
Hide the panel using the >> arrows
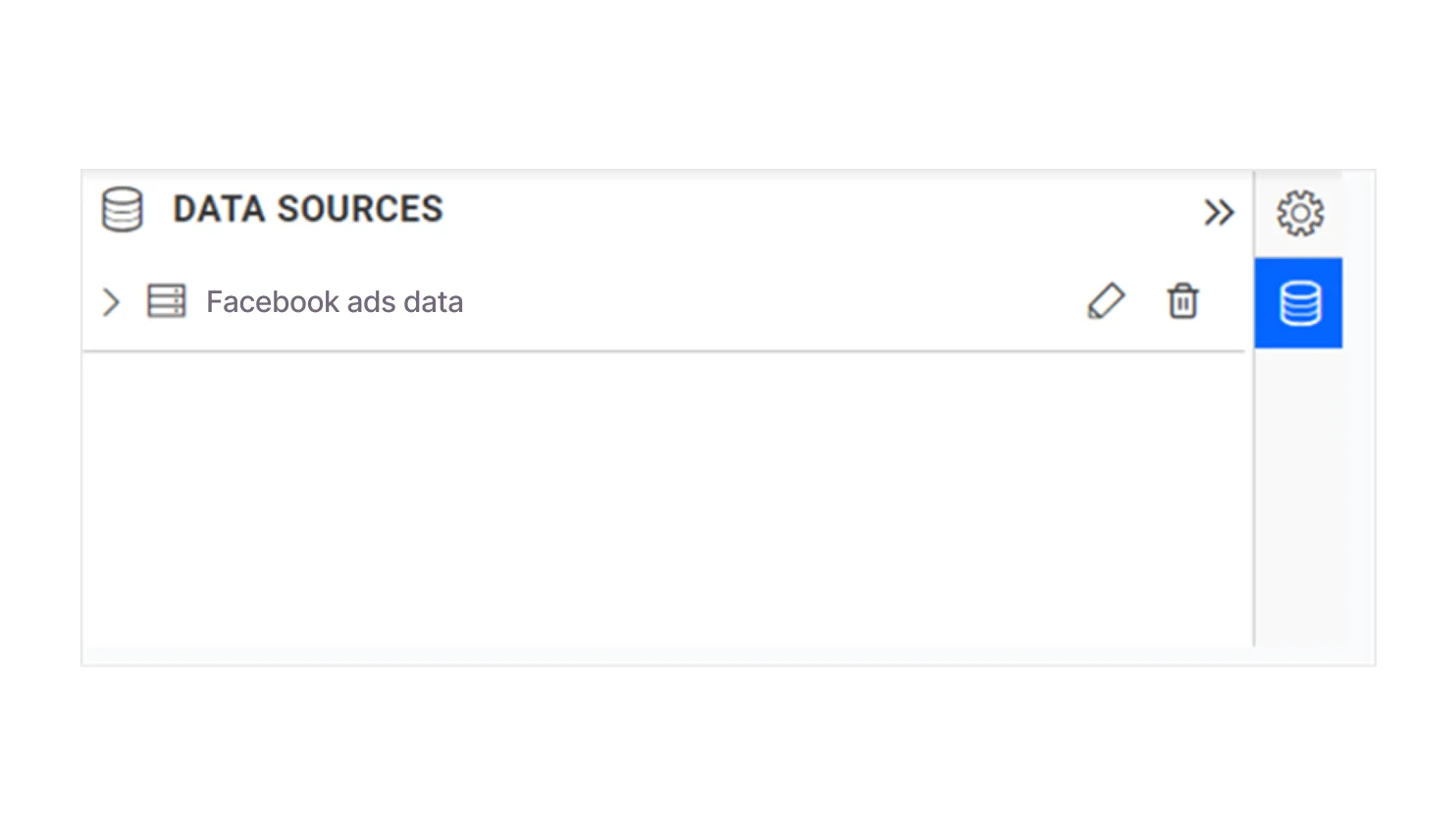click(x=1219, y=212)
